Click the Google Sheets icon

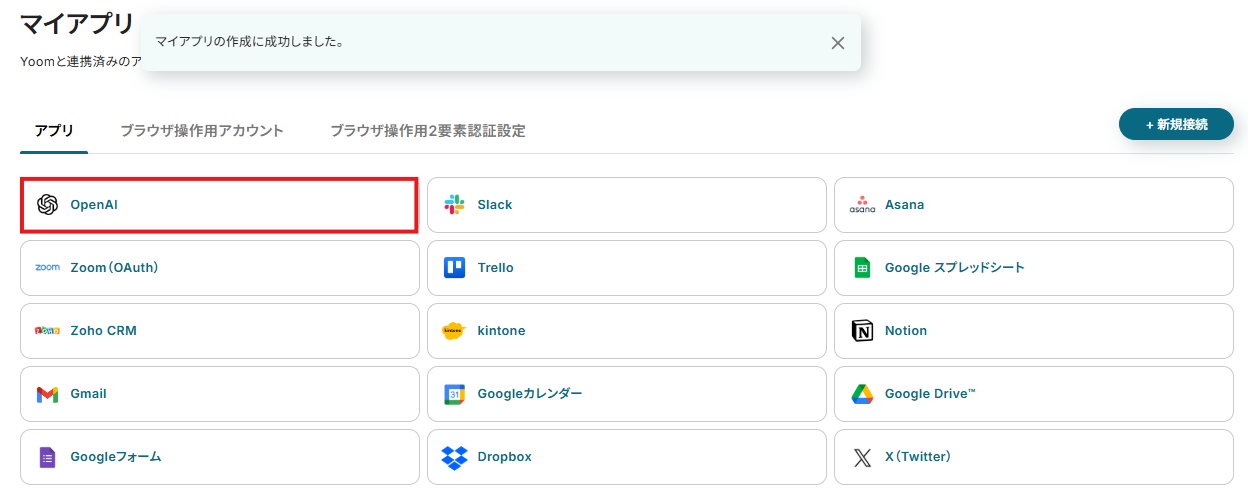click(862, 267)
